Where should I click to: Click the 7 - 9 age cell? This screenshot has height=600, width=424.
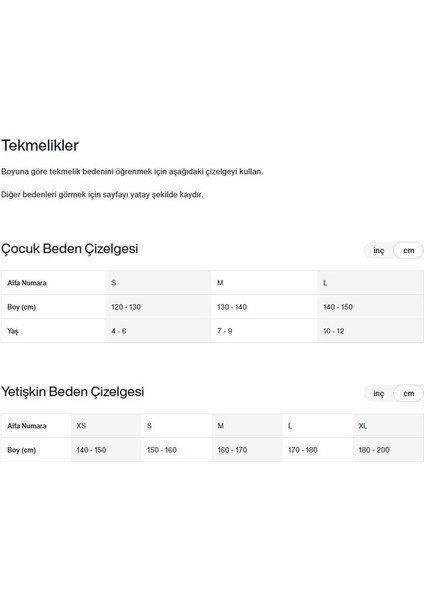pos(264,331)
